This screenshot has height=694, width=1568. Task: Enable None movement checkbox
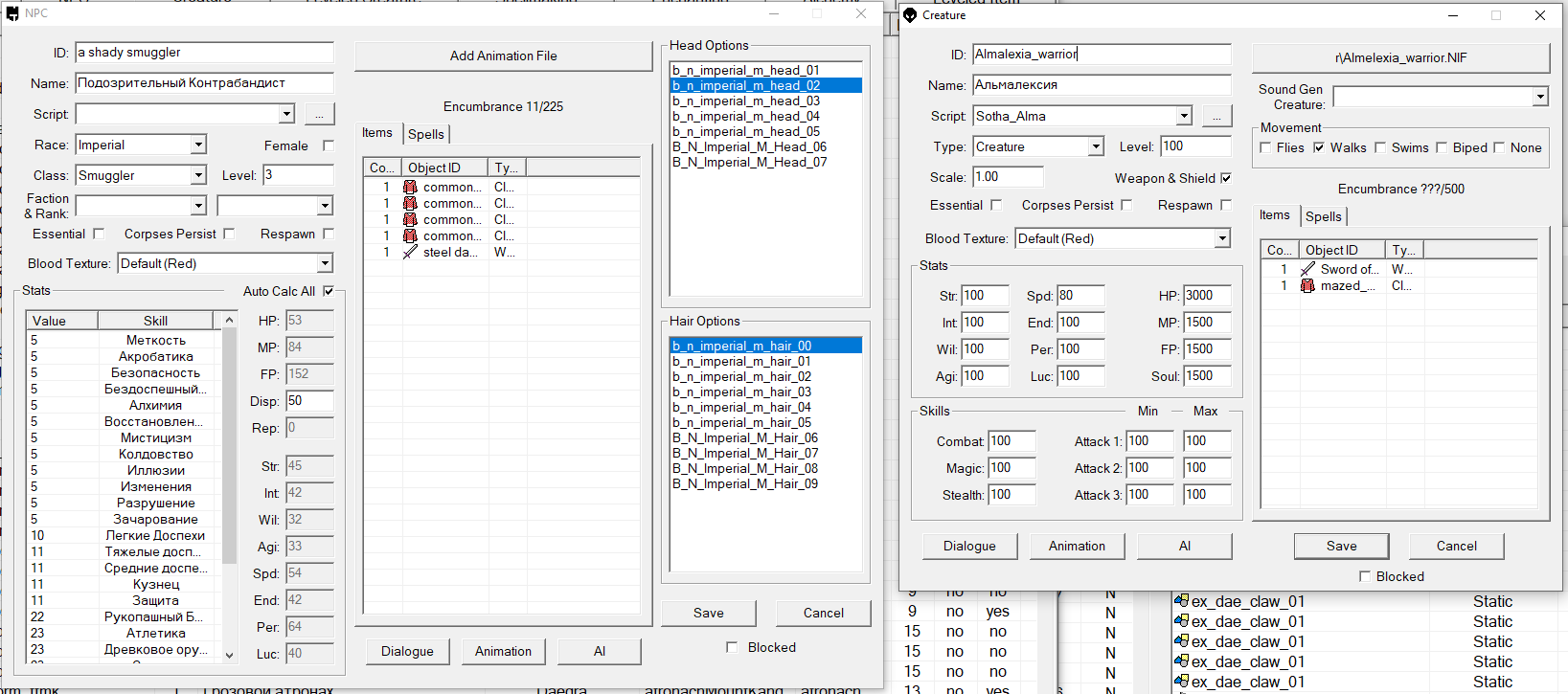(1499, 147)
